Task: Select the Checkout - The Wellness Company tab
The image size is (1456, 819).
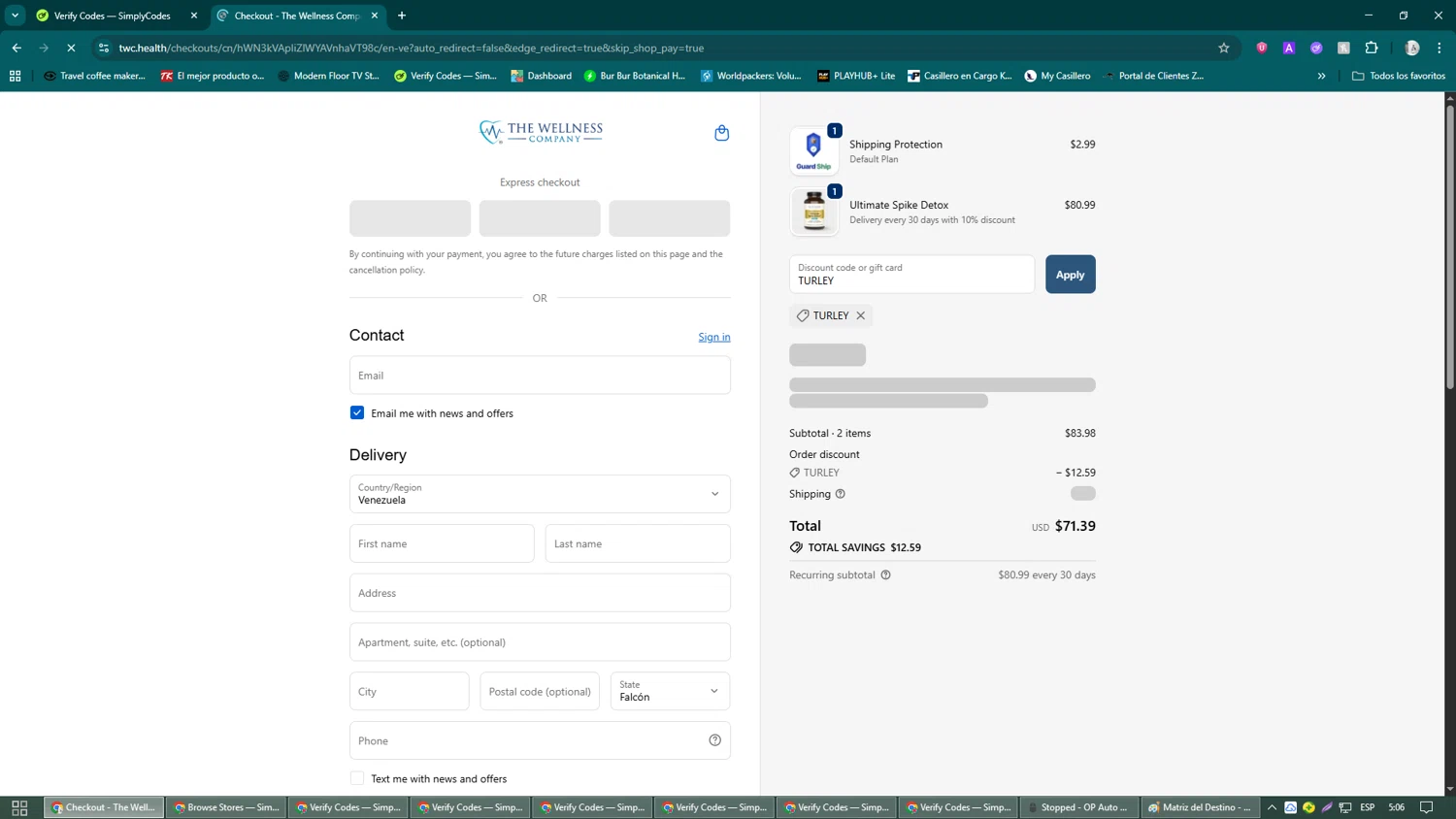Action: [x=297, y=16]
